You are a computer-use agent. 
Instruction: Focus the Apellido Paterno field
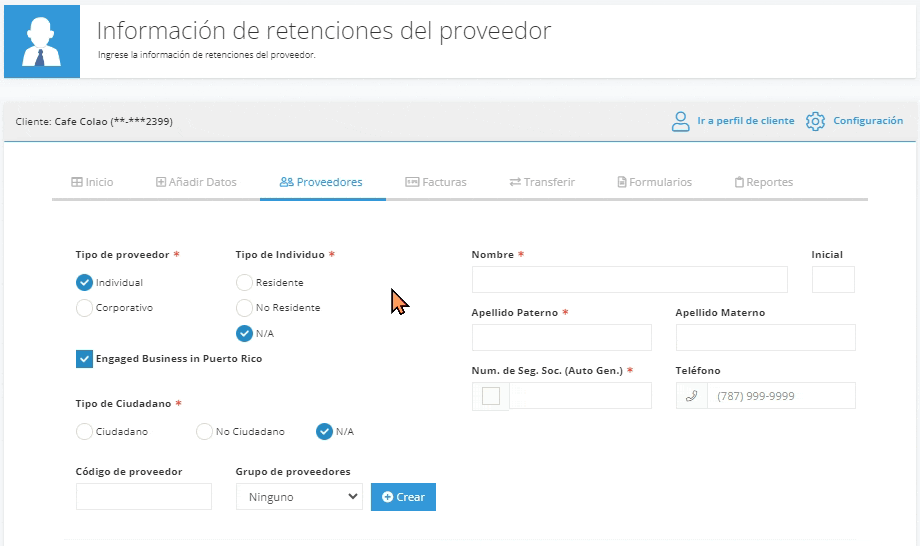[x=562, y=338]
